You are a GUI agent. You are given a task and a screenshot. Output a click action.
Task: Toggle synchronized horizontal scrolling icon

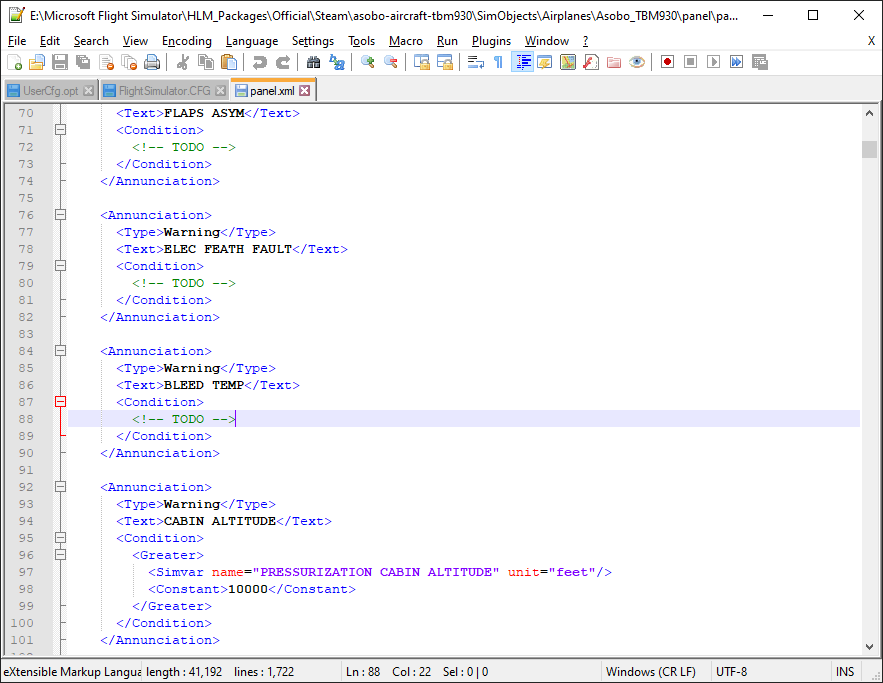pyautogui.click(x=444, y=62)
